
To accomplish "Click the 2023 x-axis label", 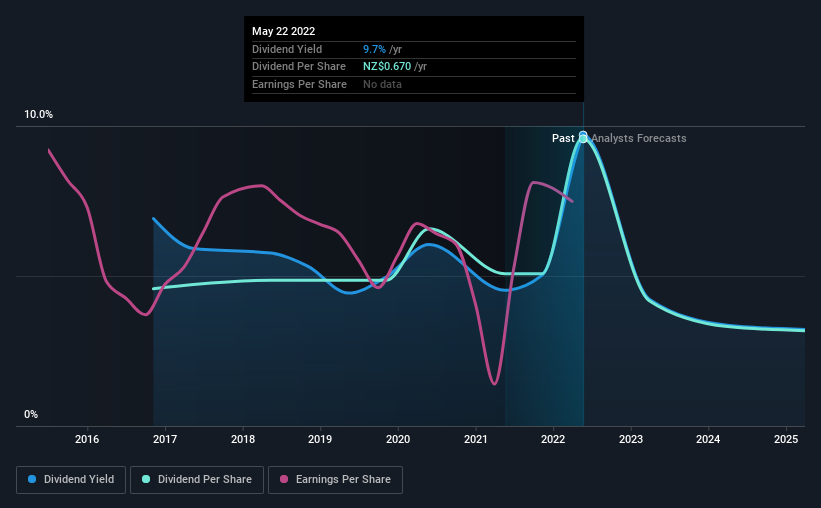I will (x=631, y=439).
